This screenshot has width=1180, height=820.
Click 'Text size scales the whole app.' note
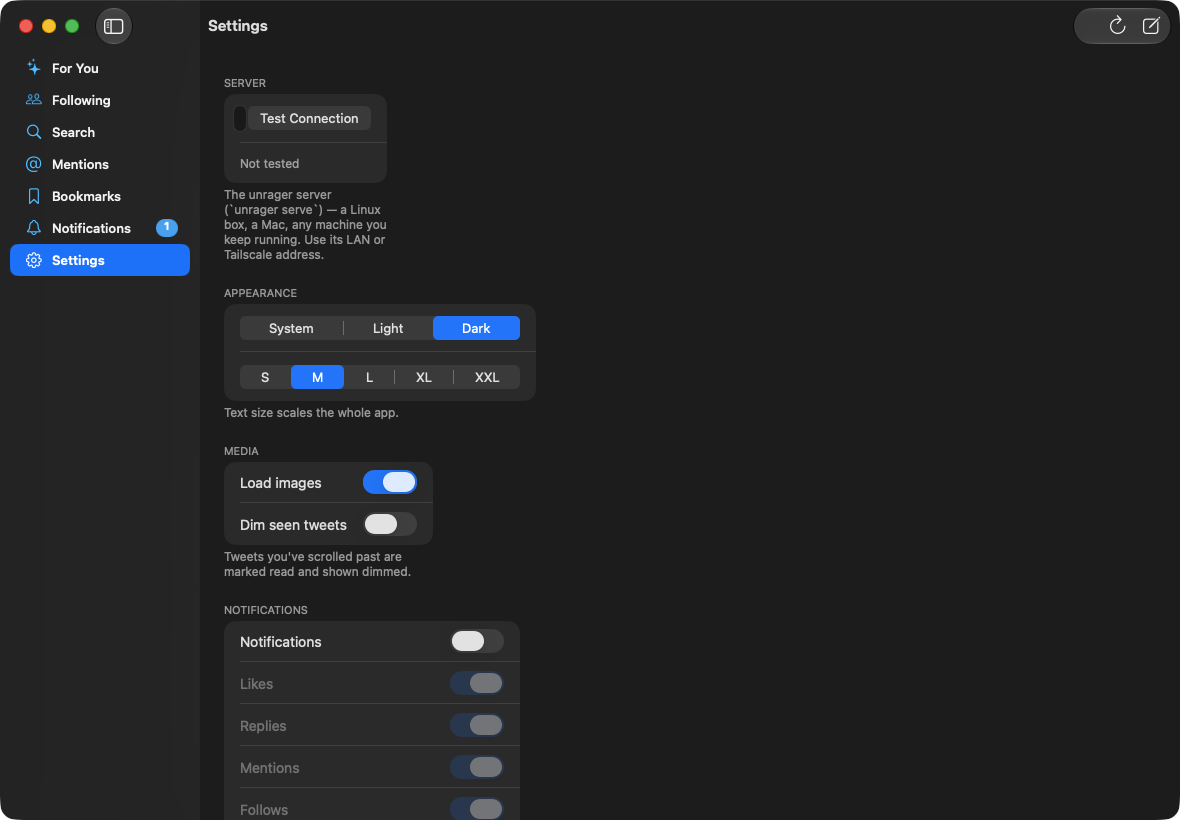pos(311,413)
